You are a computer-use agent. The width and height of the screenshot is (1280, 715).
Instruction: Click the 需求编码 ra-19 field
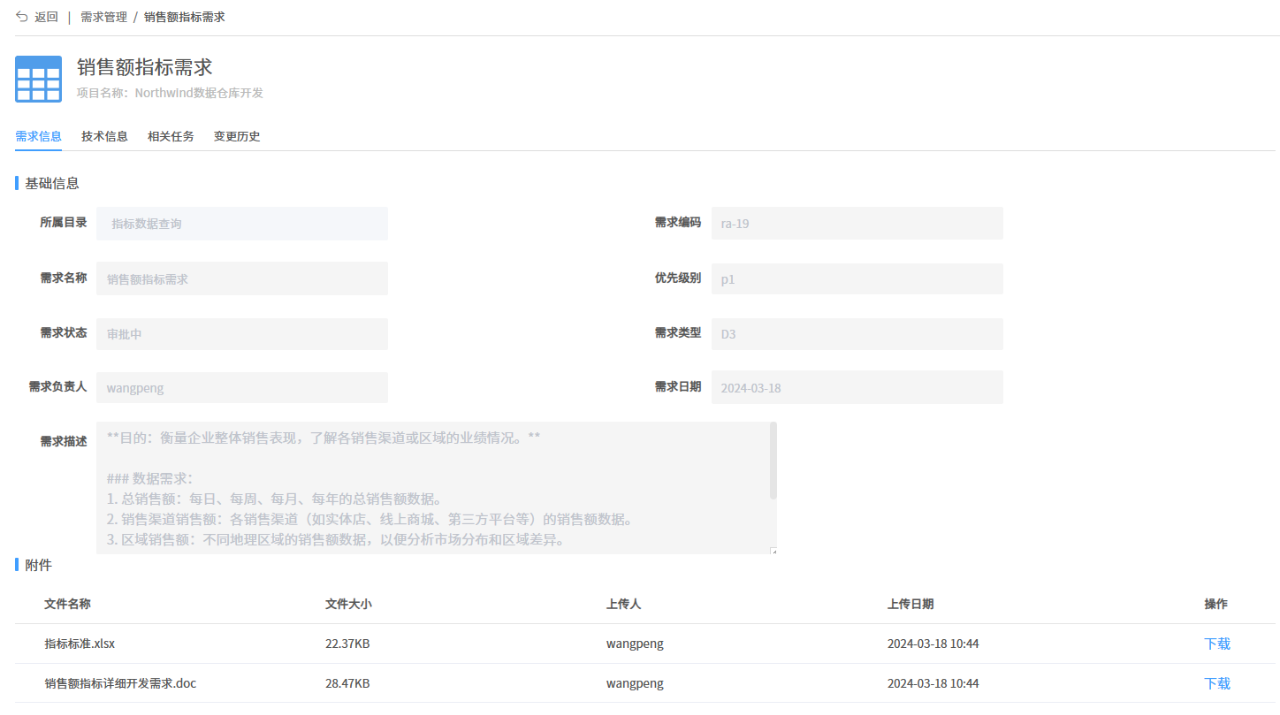point(857,223)
